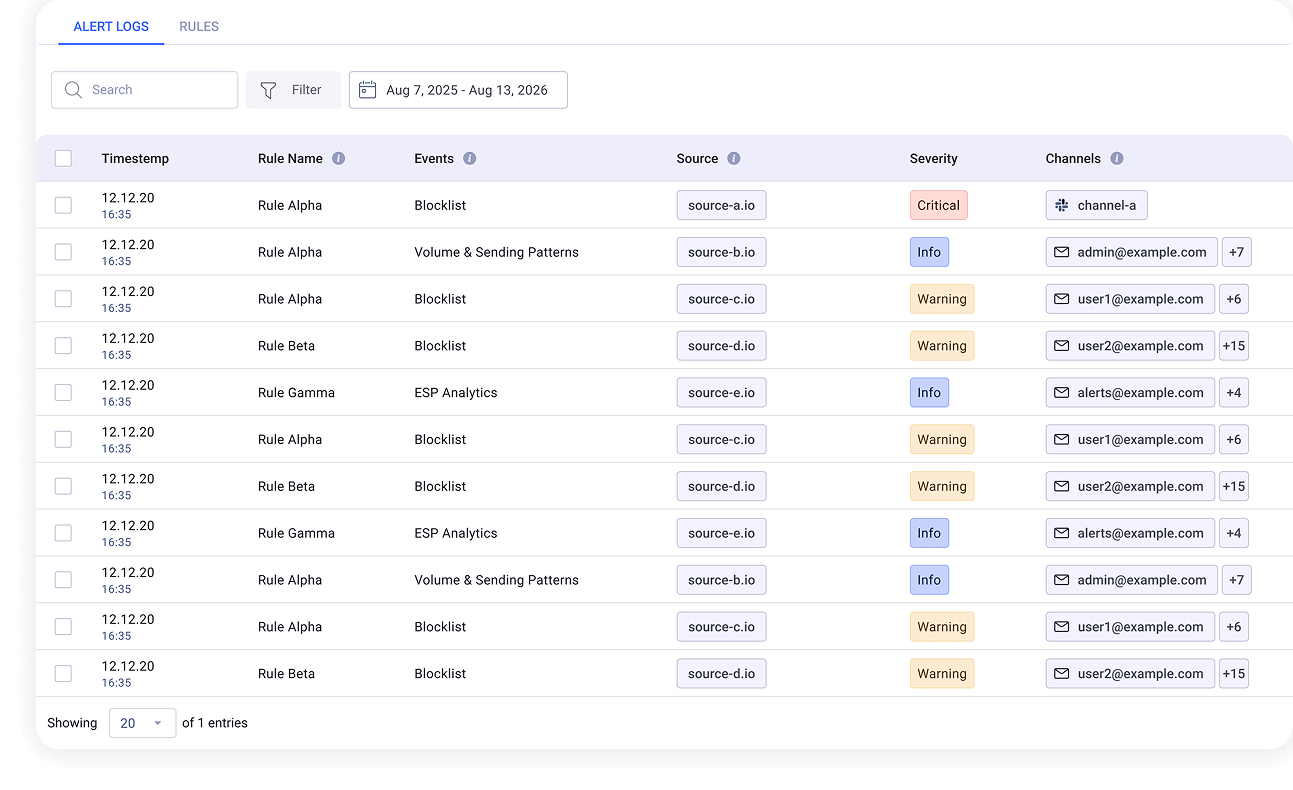
Task: Click the info icon next to Channels
Action: click(1117, 158)
